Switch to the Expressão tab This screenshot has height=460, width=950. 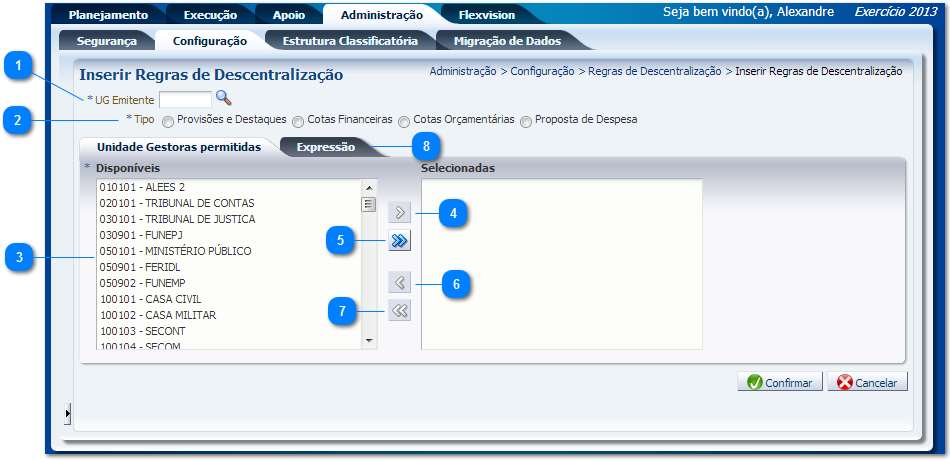click(x=326, y=147)
